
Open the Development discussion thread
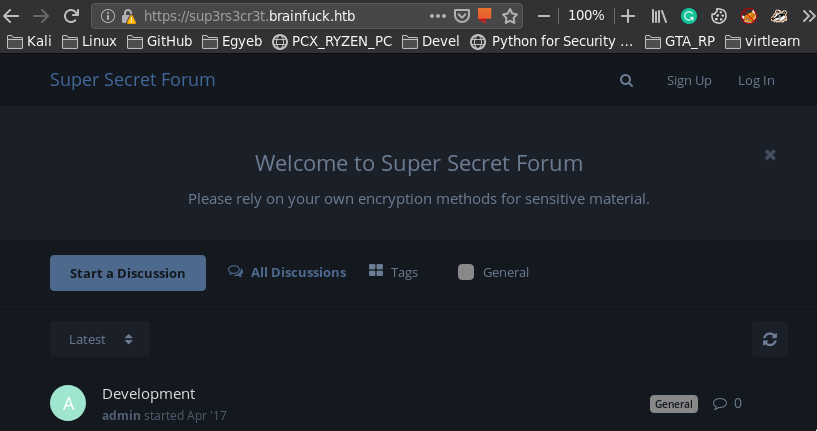pos(149,394)
